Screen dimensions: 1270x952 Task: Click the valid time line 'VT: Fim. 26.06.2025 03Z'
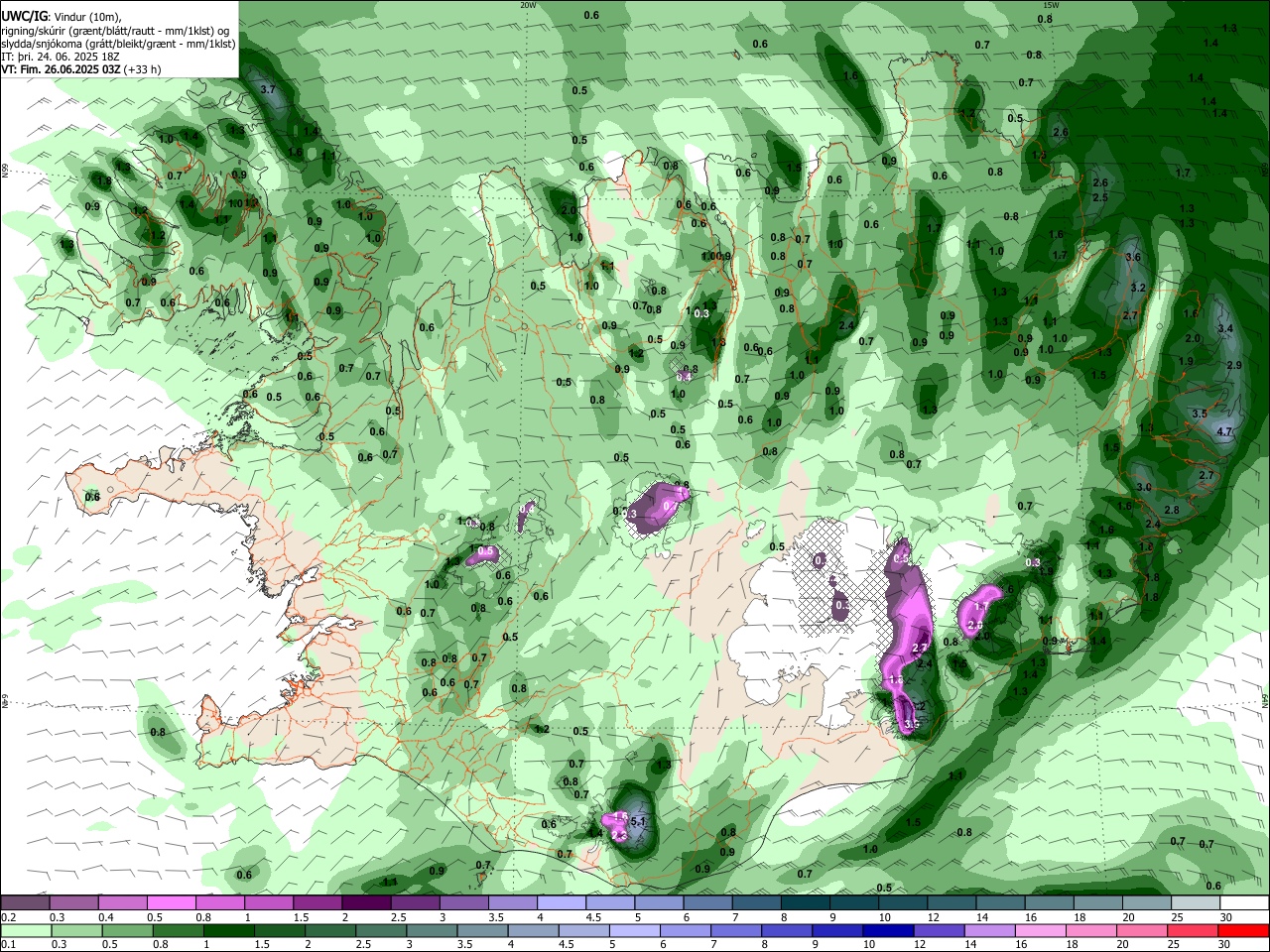click(x=61, y=69)
